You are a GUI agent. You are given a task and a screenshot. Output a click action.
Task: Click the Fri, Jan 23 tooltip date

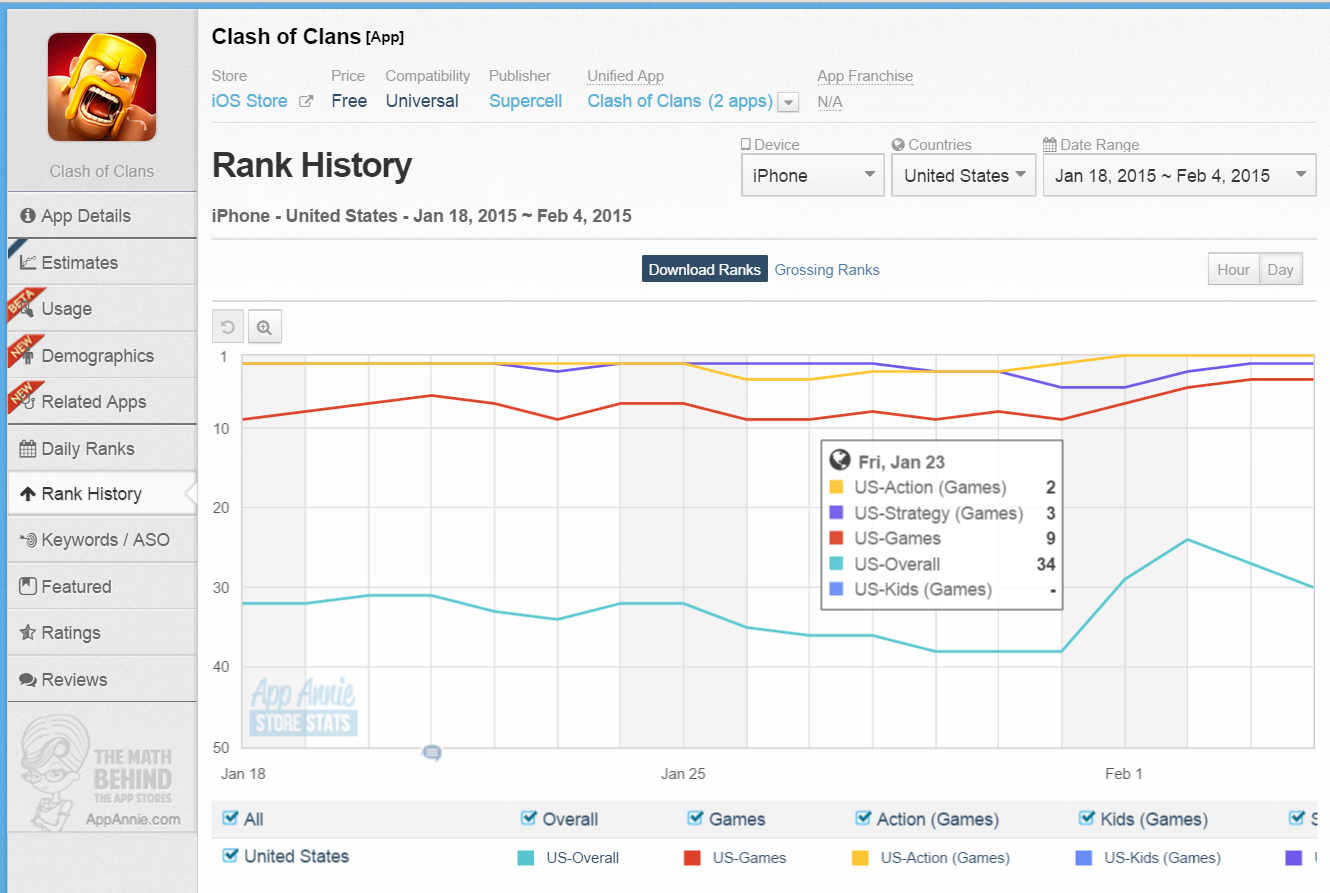click(902, 462)
